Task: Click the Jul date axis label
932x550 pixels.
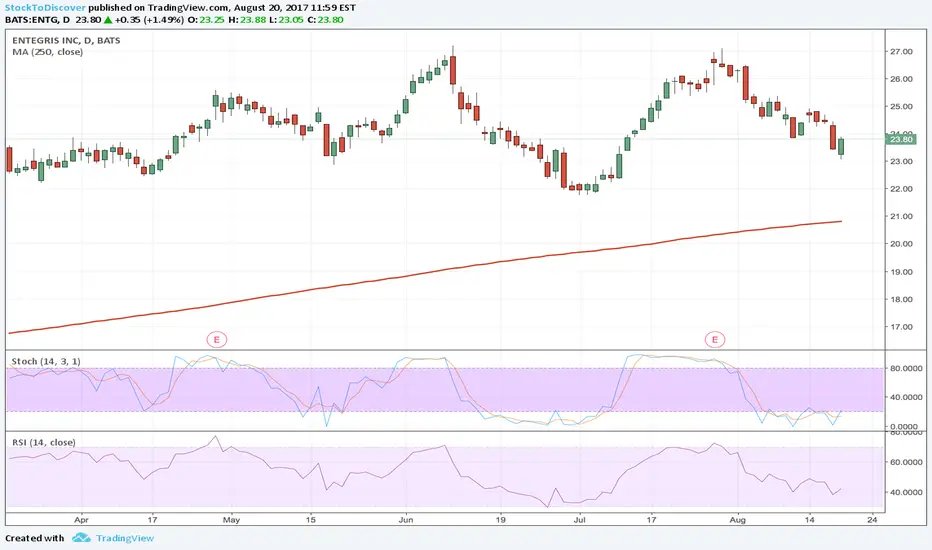Action: click(x=580, y=520)
